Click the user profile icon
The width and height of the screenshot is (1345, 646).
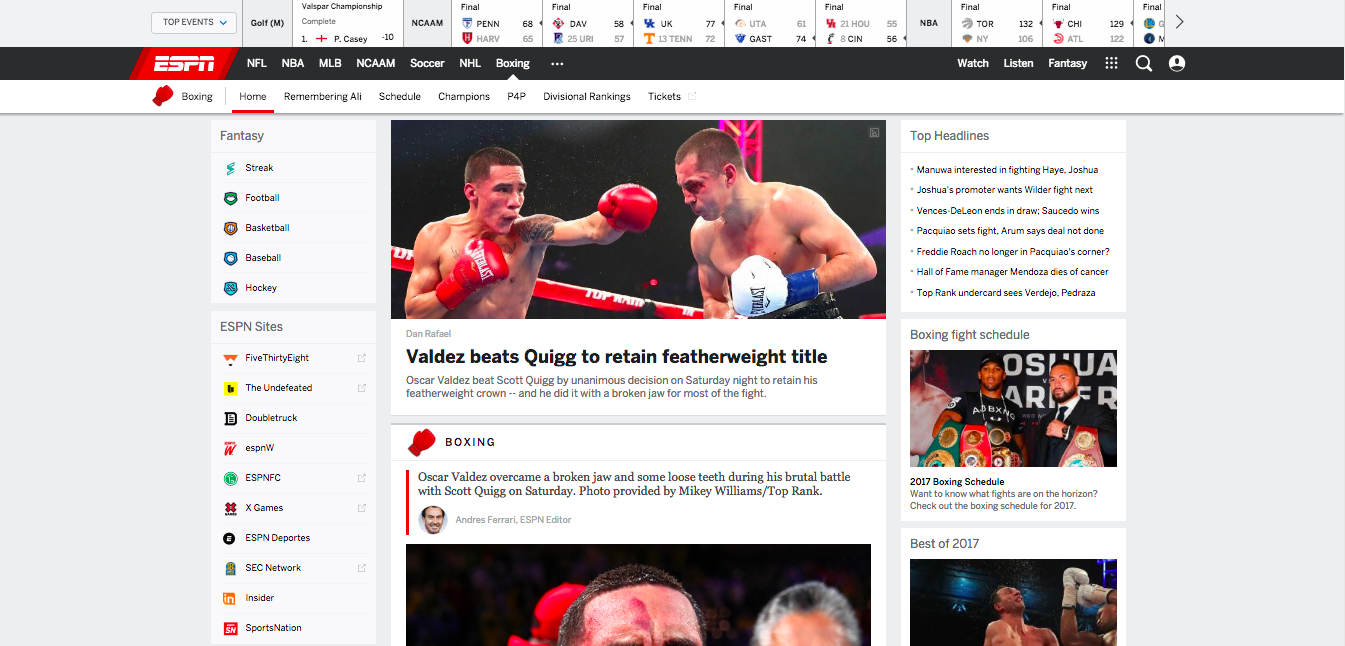point(1177,63)
